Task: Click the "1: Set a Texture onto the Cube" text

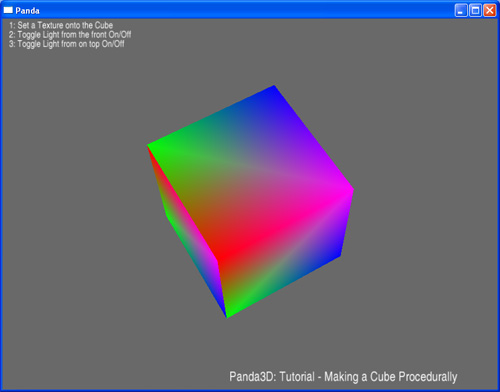Action: [x=61, y=25]
